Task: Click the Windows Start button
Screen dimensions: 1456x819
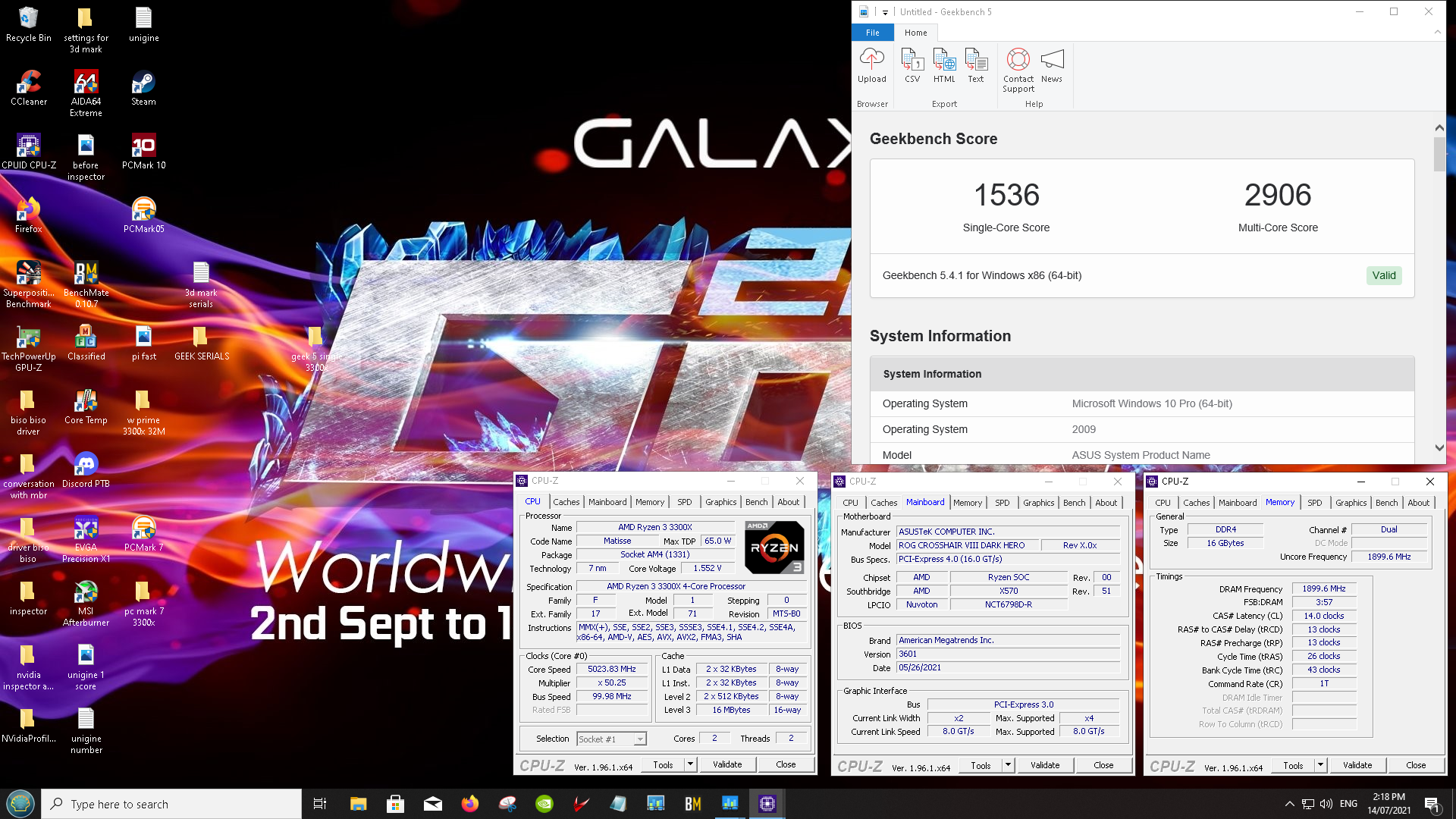Action: tap(20, 804)
